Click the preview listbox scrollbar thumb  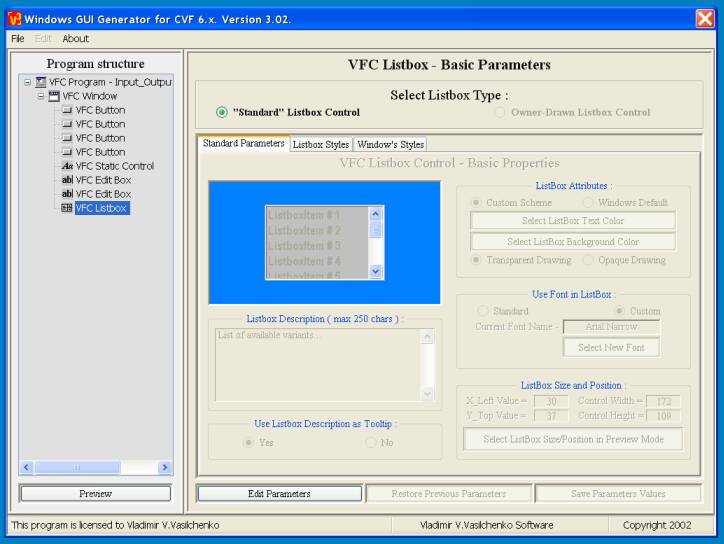click(375, 229)
